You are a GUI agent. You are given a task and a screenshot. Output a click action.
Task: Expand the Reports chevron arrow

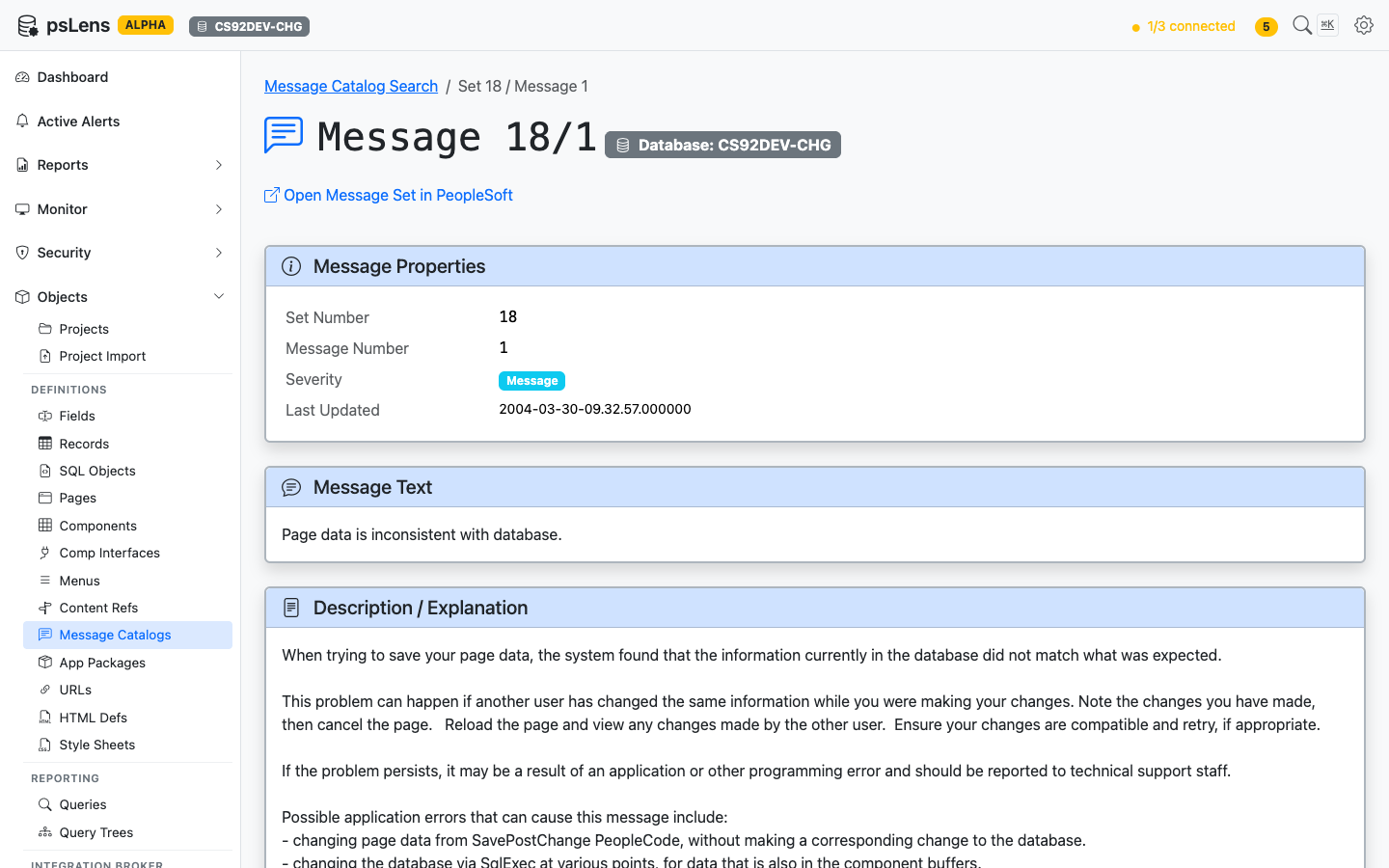coord(219,165)
